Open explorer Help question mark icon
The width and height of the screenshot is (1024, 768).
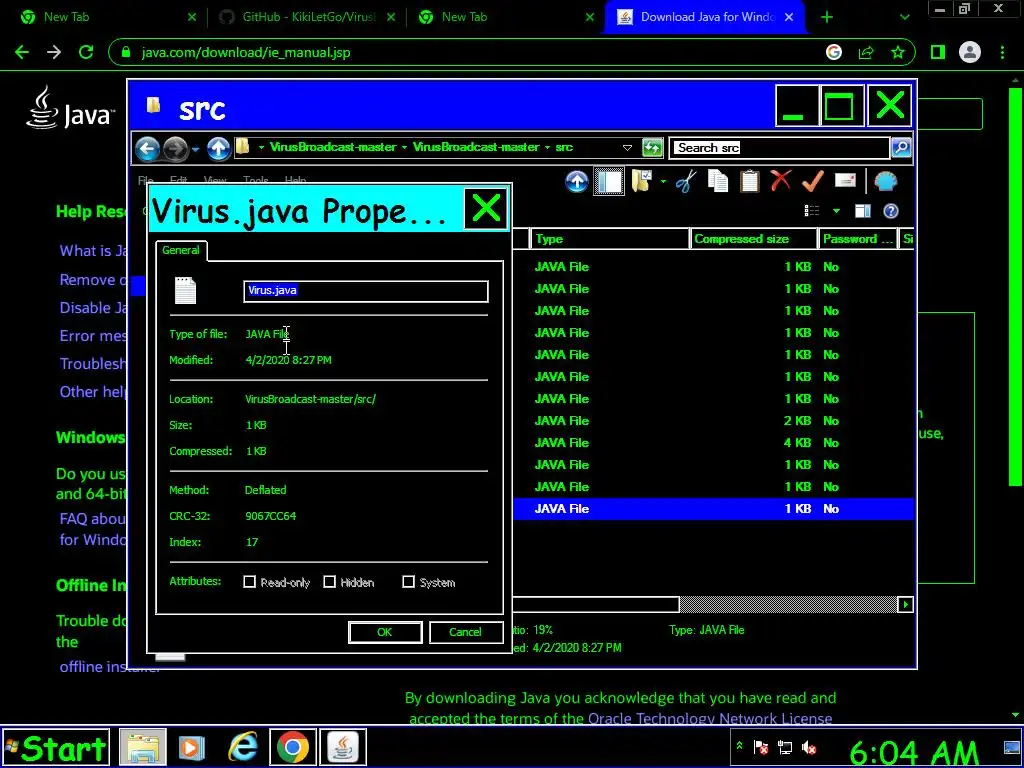coord(891,210)
